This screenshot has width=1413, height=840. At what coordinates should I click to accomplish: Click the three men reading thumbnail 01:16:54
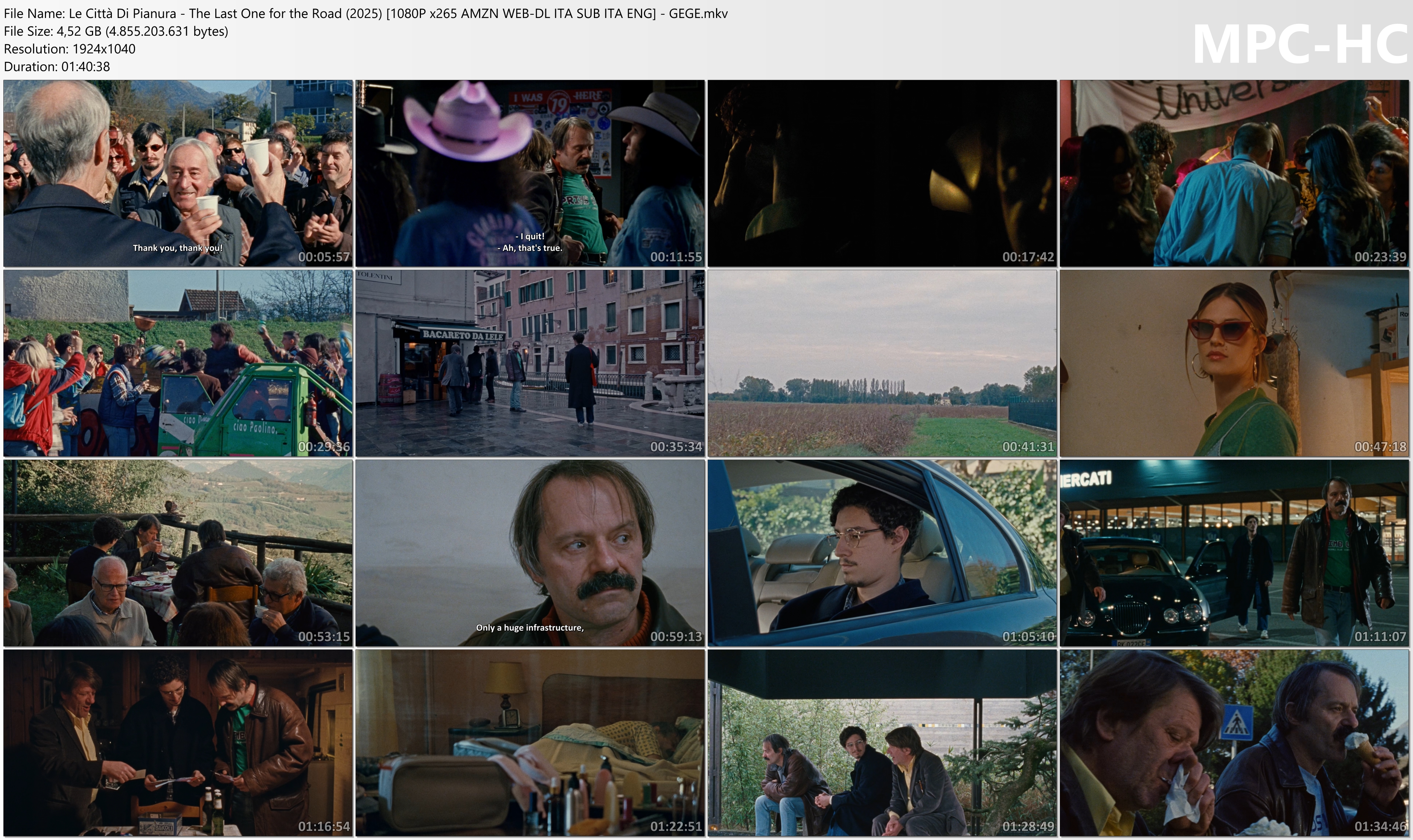pyautogui.click(x=178, y=742)
